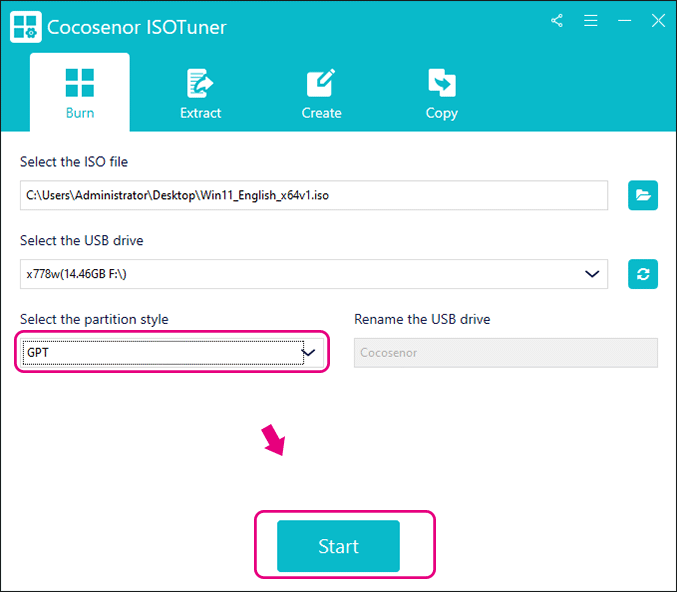Switch to the Create tab
This screenshot has height=592, width=677.
click(321, 92)
